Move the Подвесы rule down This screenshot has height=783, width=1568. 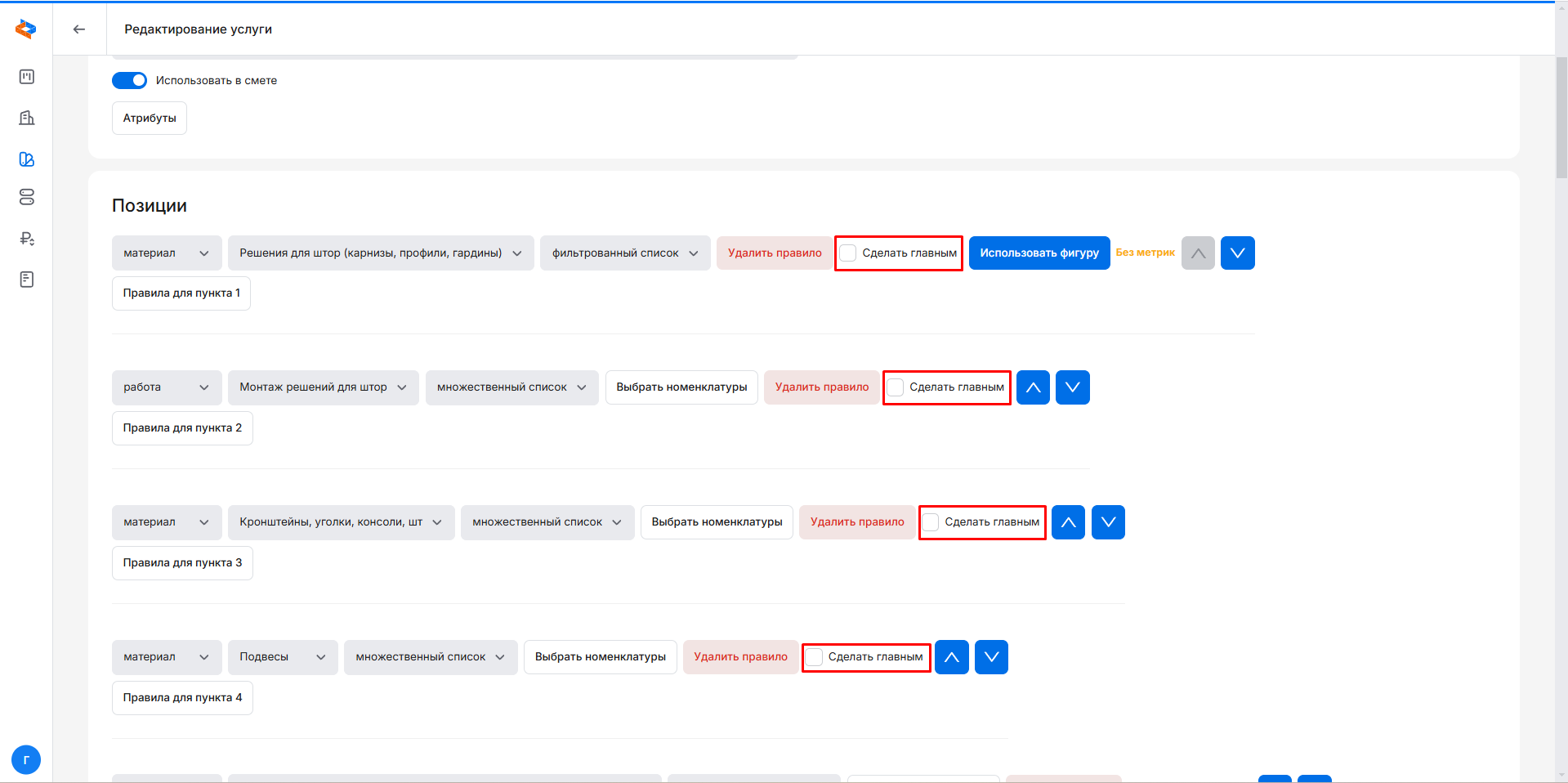click(991, 657)
